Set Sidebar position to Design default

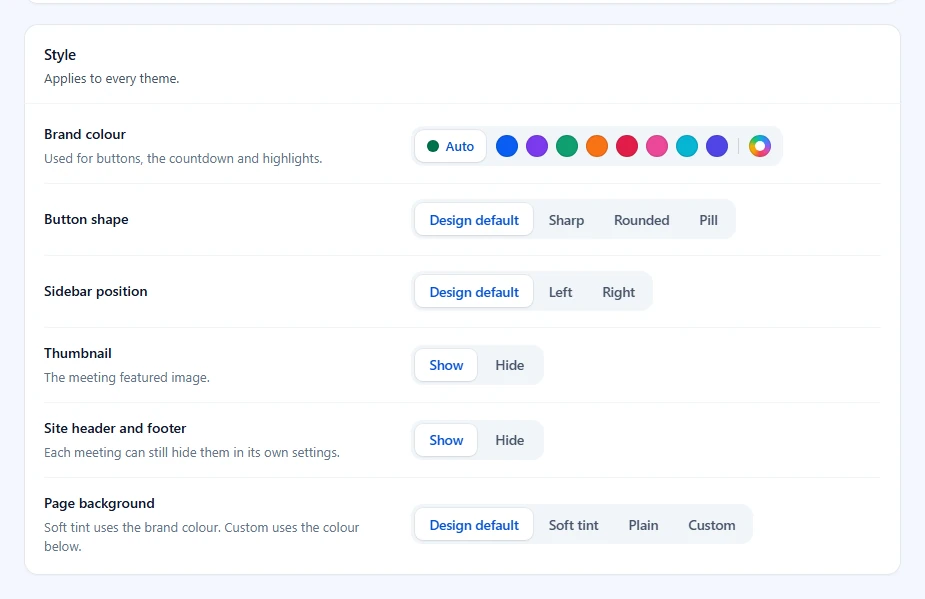pos(474,292)
